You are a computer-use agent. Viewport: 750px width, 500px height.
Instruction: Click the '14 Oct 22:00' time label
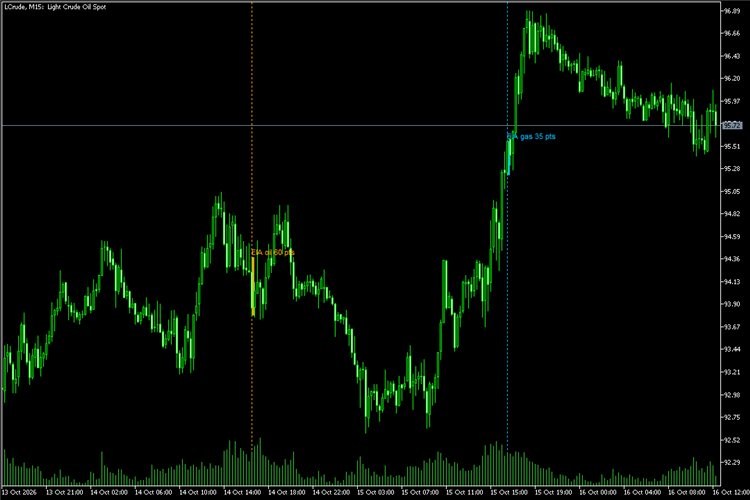click(331, 492)
